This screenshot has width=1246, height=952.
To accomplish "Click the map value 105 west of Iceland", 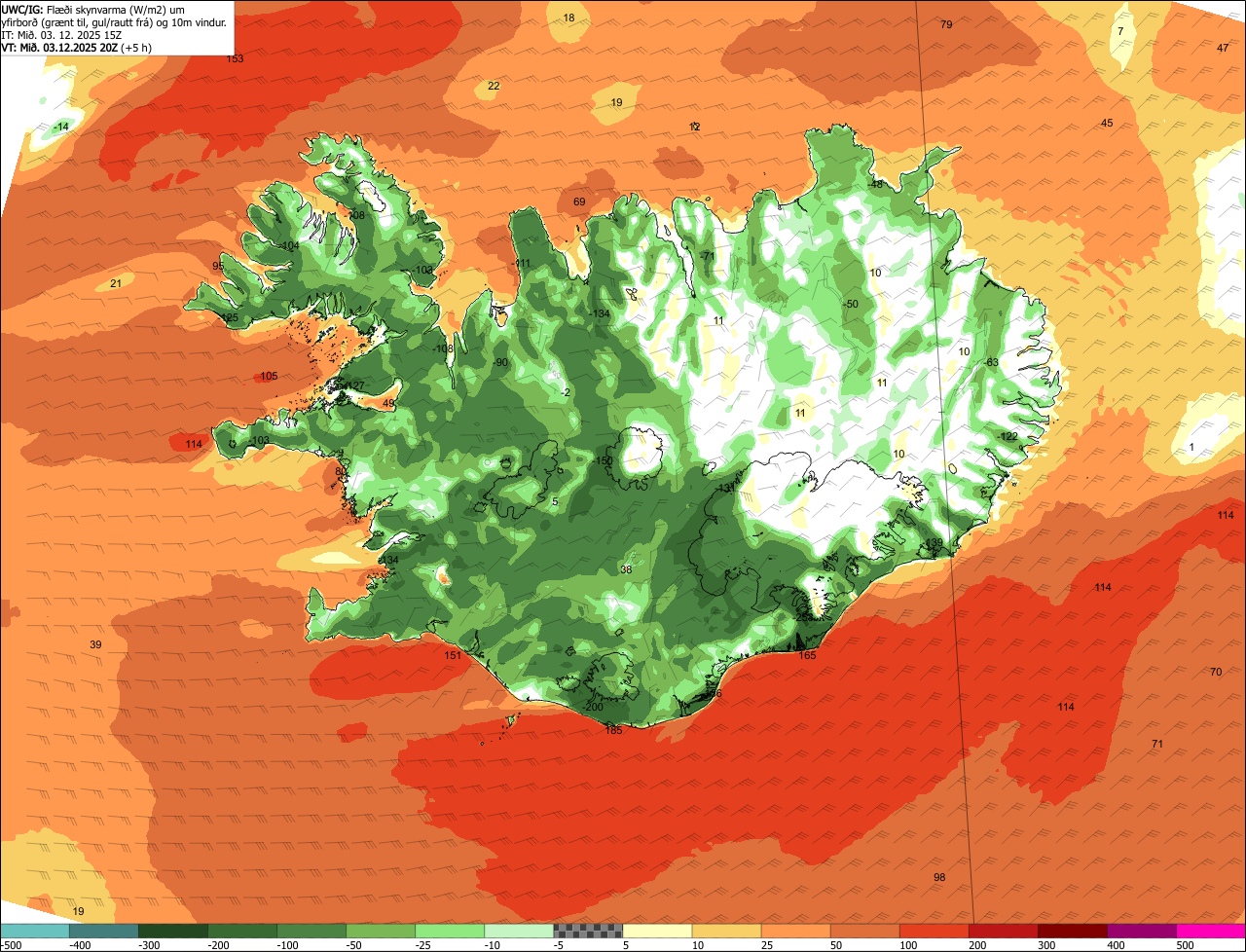I will coord(269,376).
